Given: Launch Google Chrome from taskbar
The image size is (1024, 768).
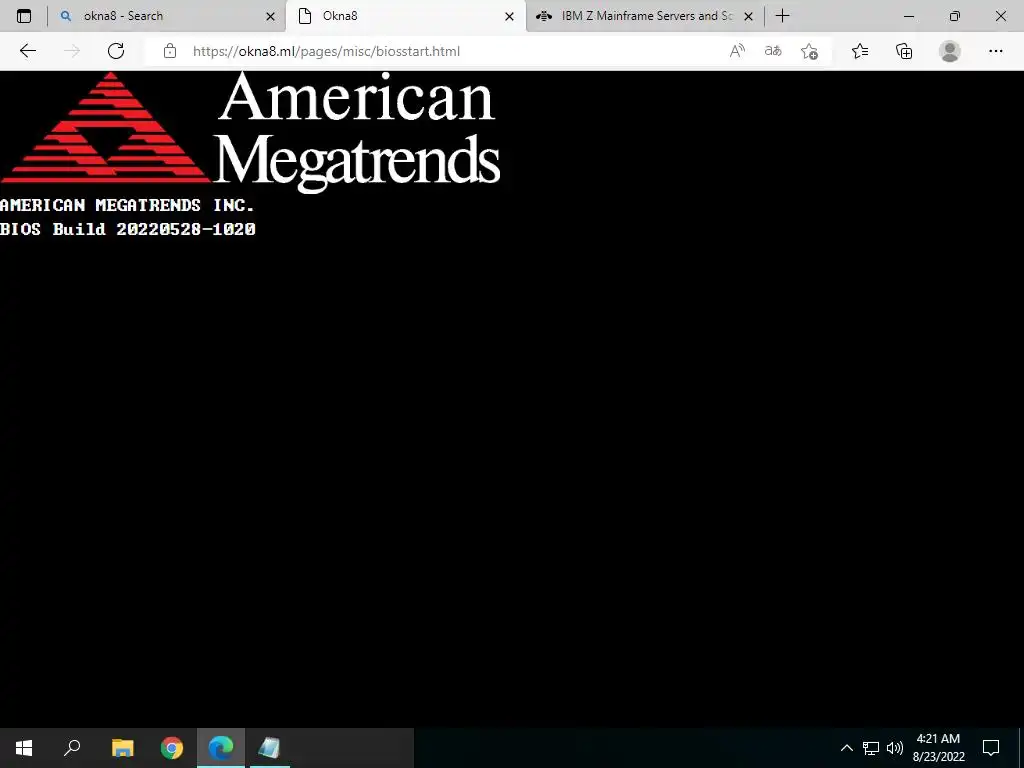Looking at the screenshot, I should tap(172, 748).
